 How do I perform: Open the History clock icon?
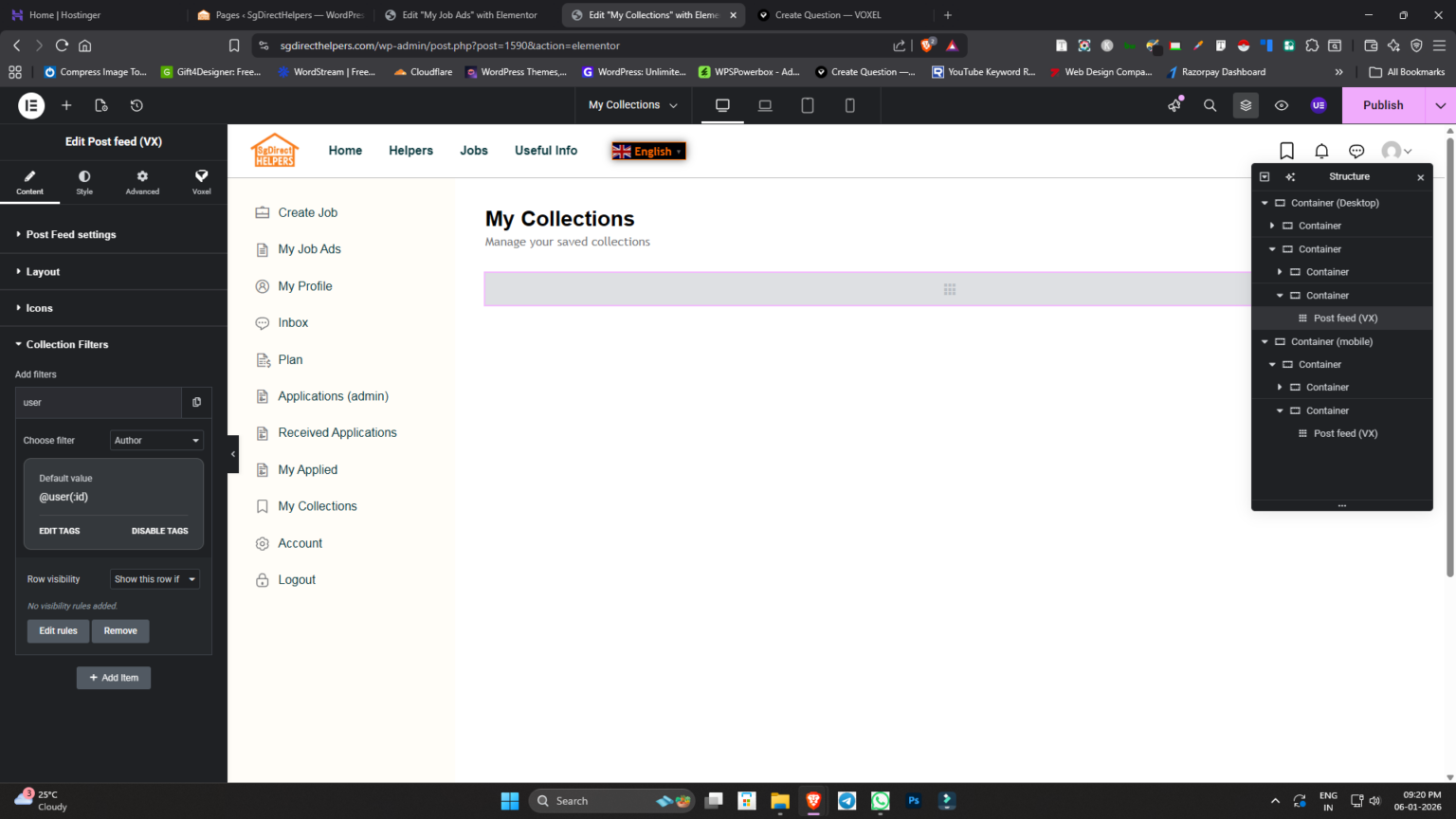click(x=136, y=105)
